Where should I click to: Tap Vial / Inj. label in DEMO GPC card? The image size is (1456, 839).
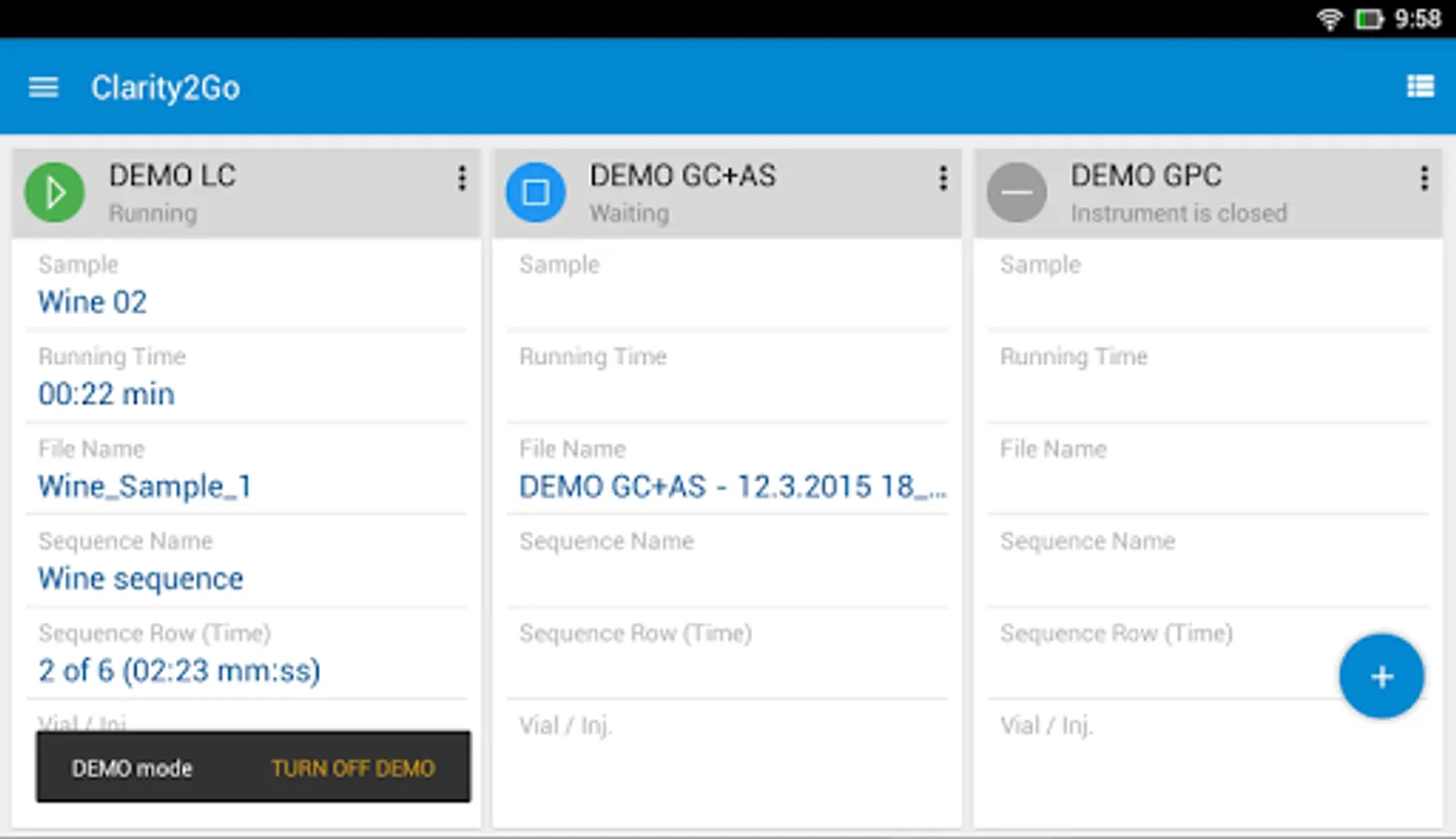pos(1047,726)
